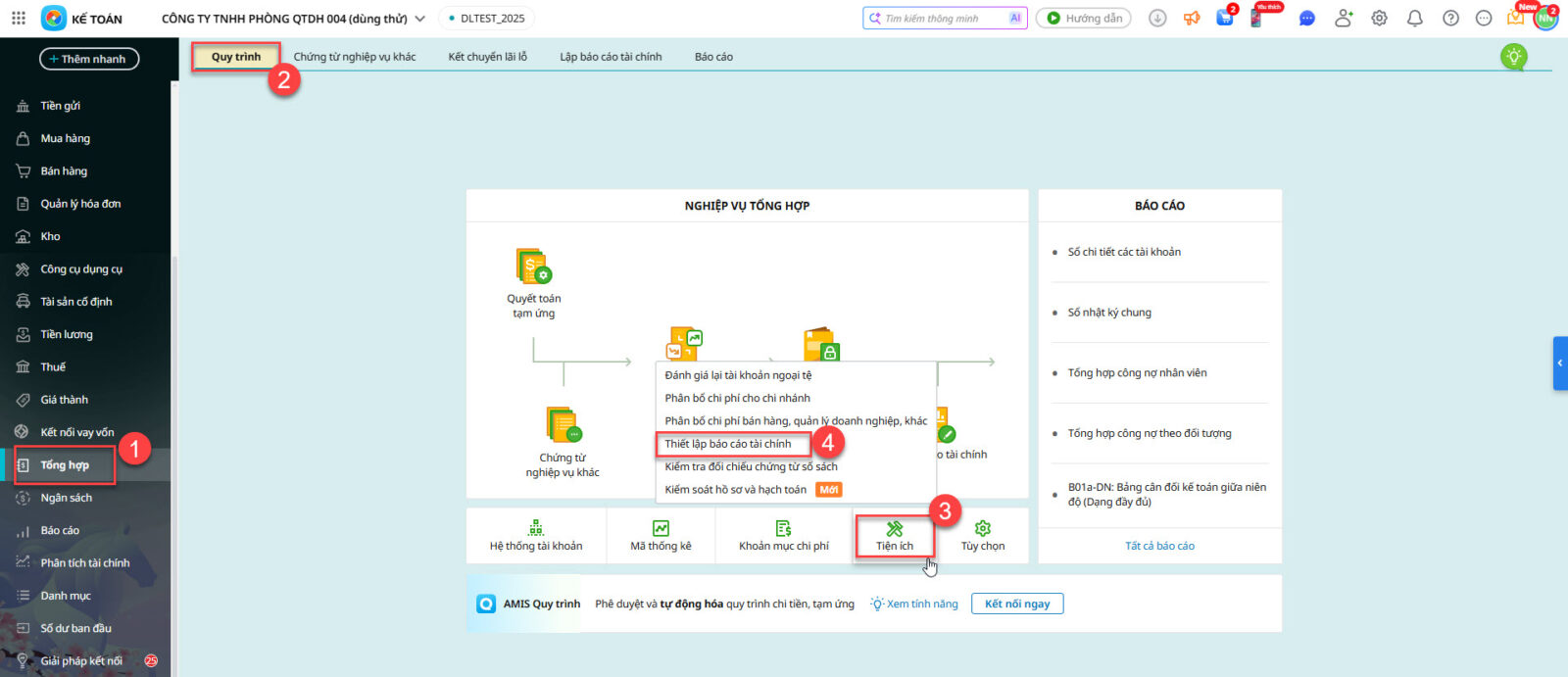The image size is (1568, 677).
Task: Click the add user icon
Action: pos(1344,18)
